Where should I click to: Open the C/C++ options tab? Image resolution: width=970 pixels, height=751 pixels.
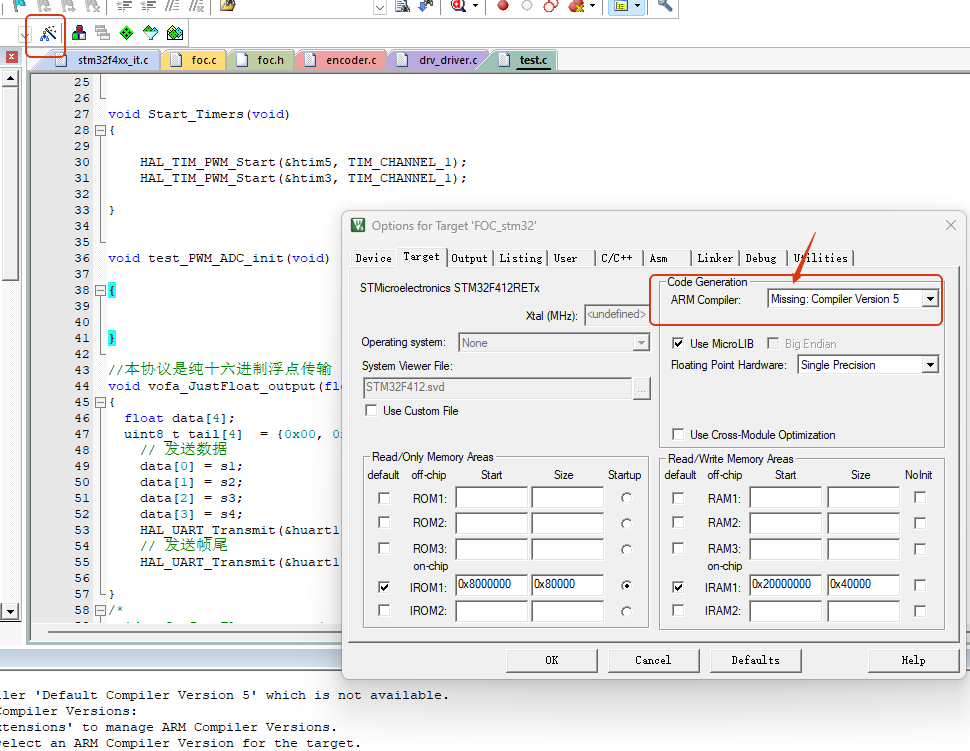click(x=617, y=259)
